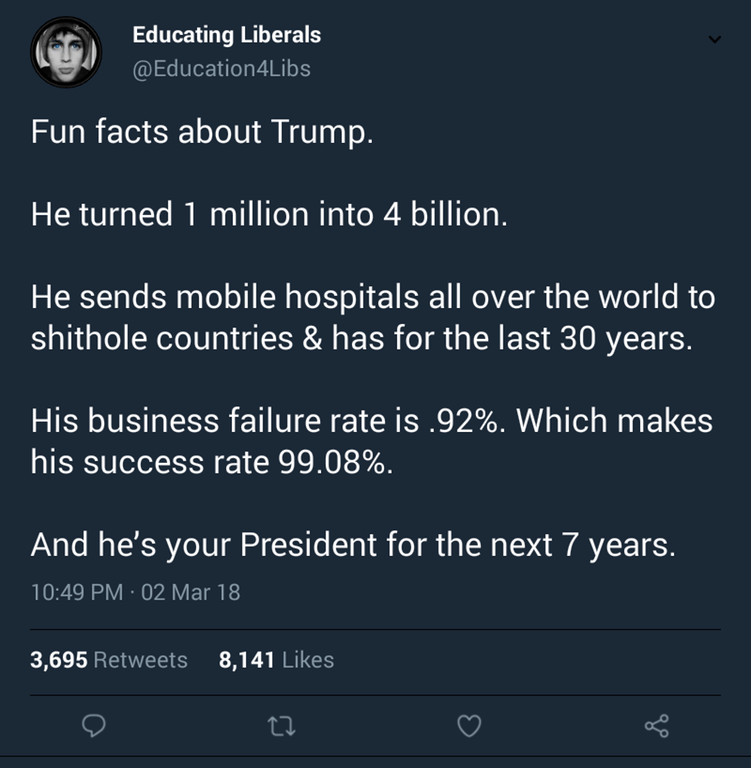Click the reply speech bubble icon
Image resolution: width=751 pixels, height=768 pixels.
(94, 728)
